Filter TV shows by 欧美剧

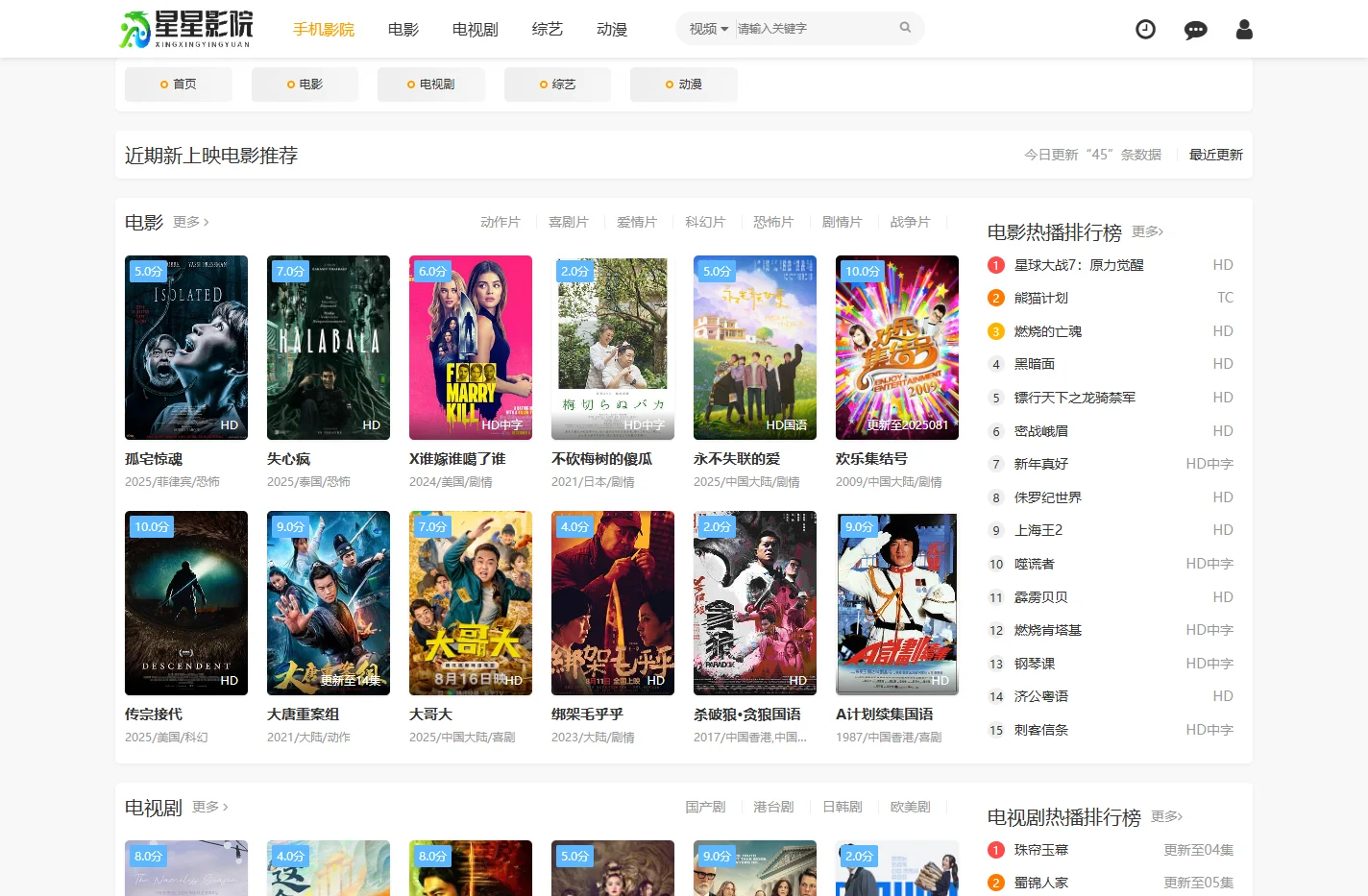click(910, 807)
